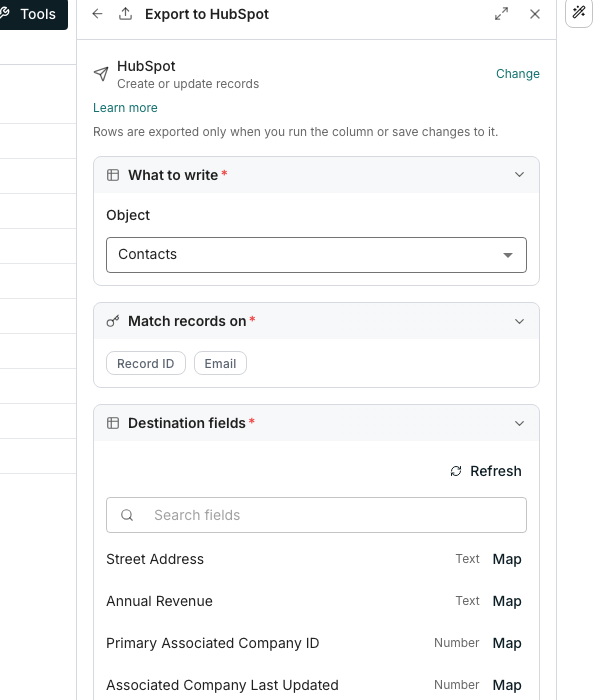Collapse the Destination fields section
The width and height of the screenshot is (600, 700).
pyautogui.click(x=519, y=423)
